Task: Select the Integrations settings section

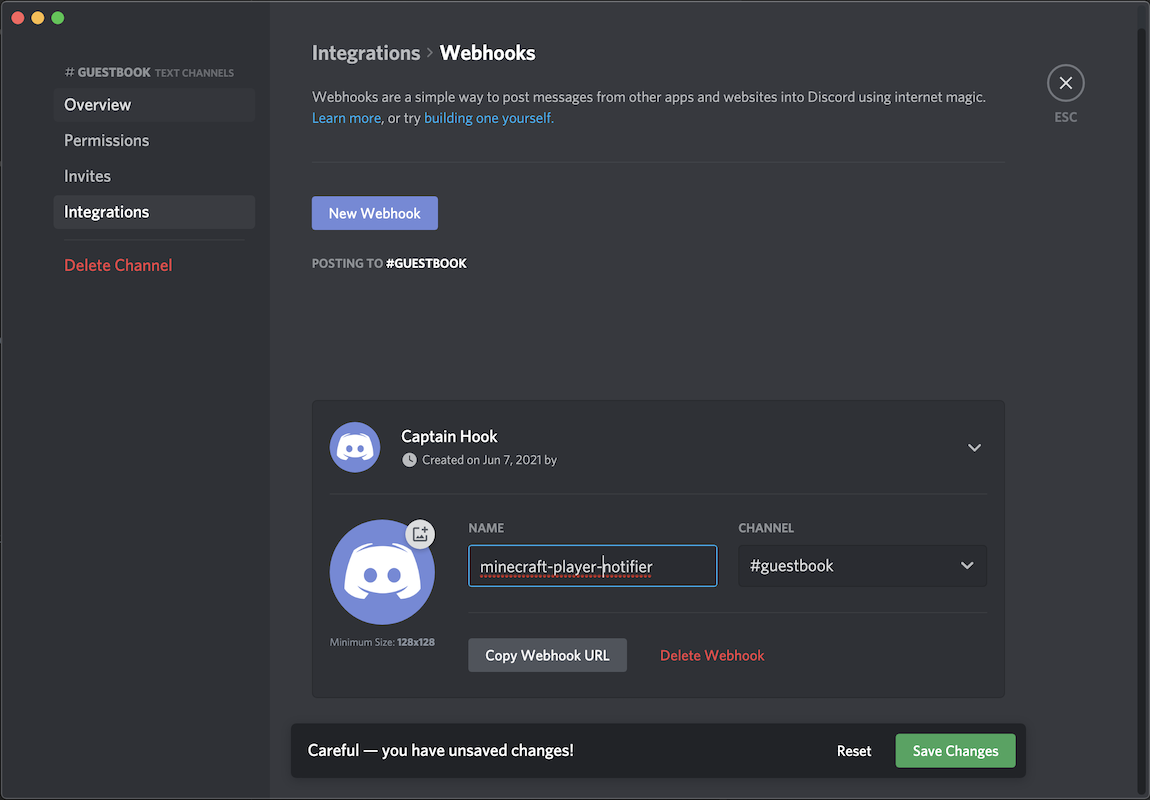Action: pos(154,212)
